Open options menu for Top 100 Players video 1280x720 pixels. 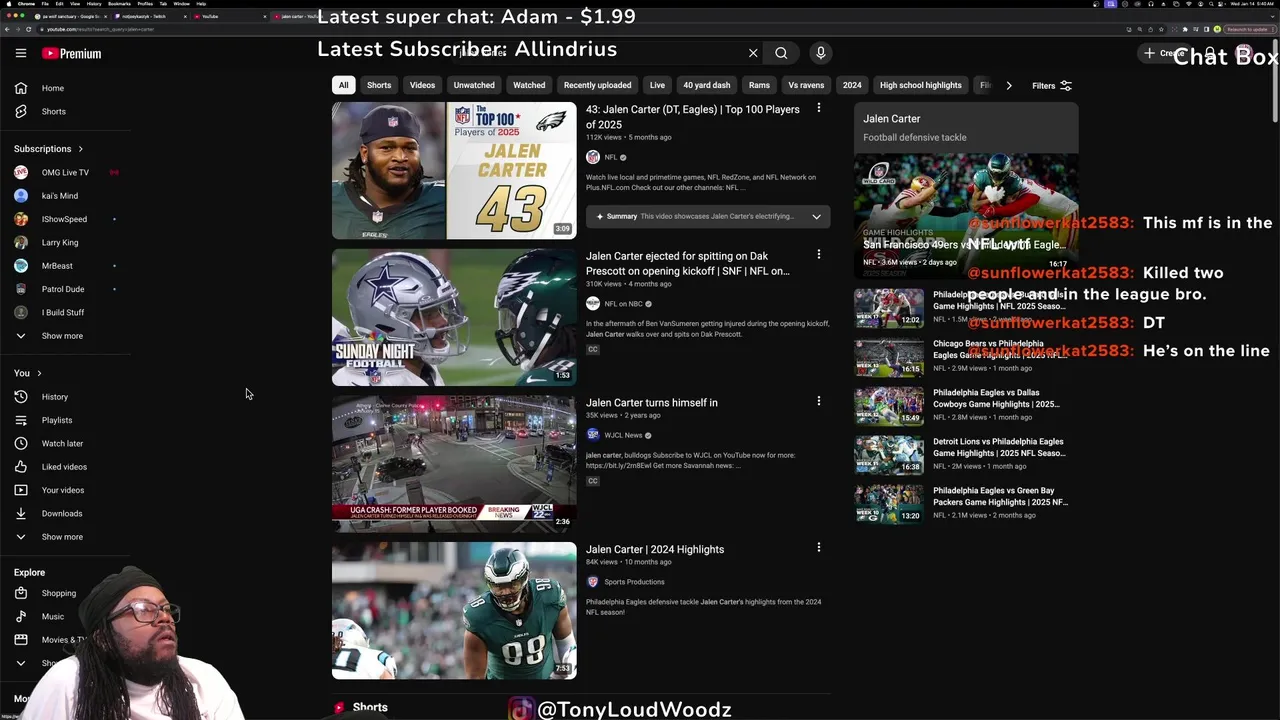tap(818, 108)
